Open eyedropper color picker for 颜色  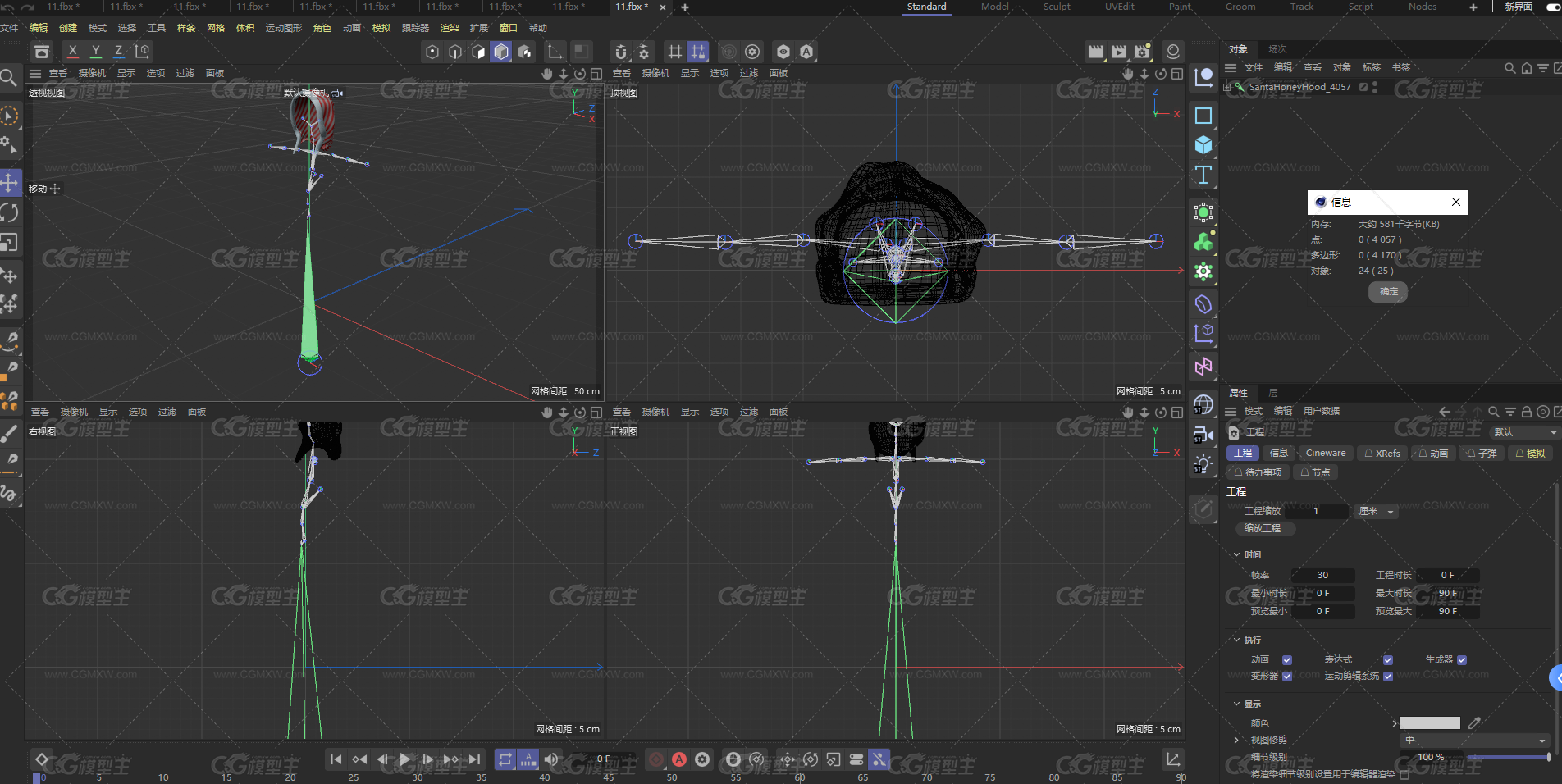1474,722
